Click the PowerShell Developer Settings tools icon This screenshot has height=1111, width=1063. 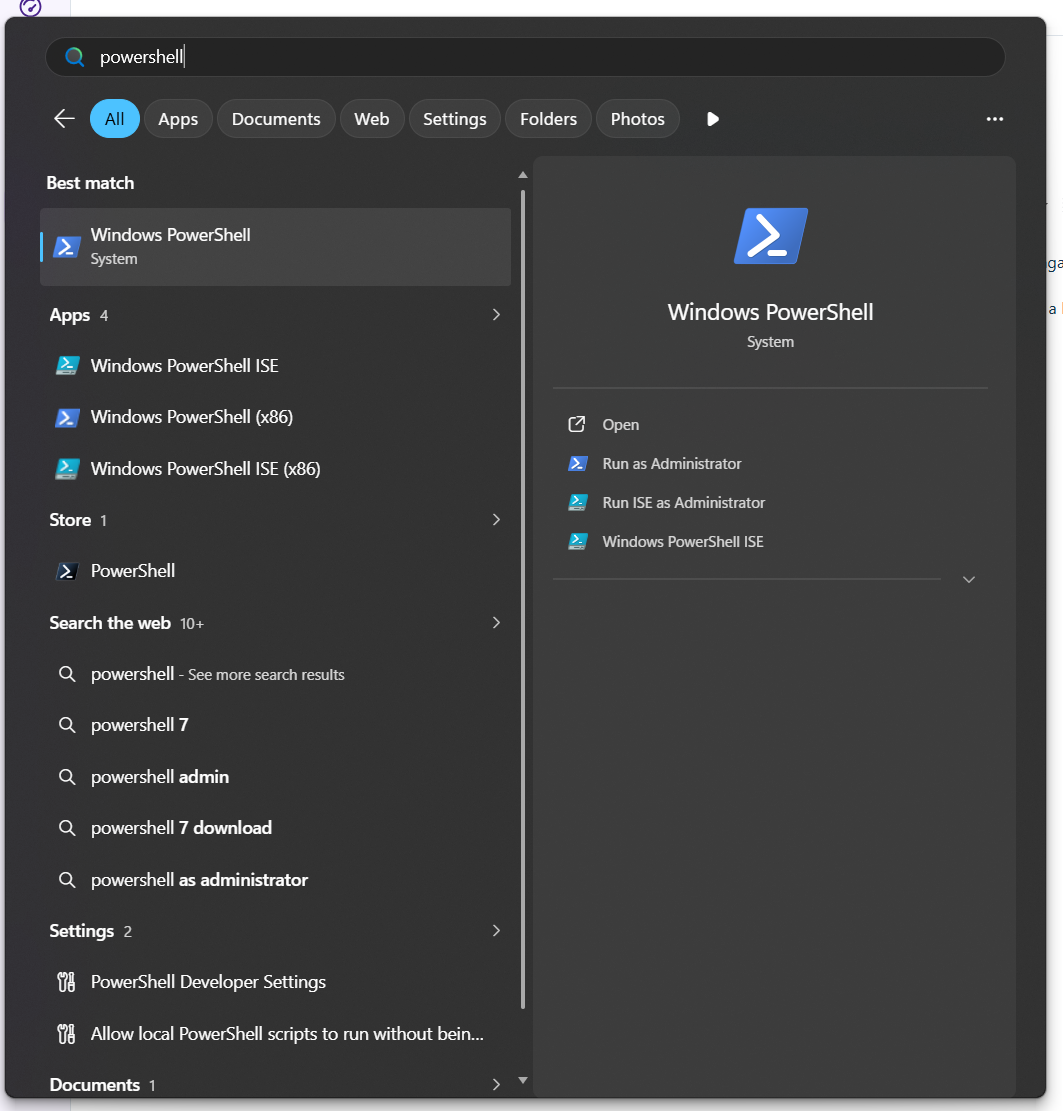click(66, 982)
